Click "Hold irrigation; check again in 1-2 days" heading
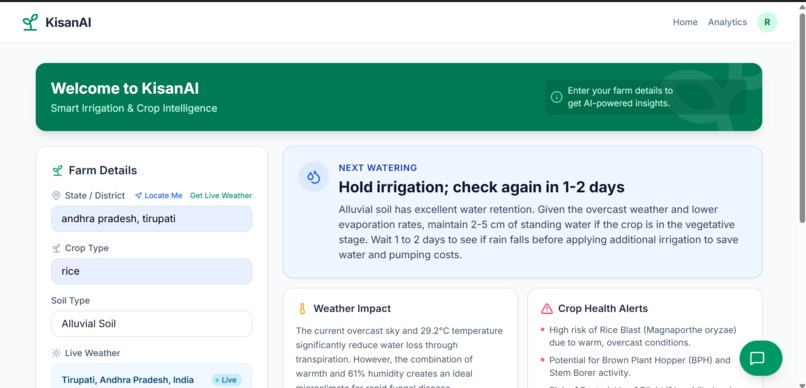The height and width of the screenshot is (388, 806). coord(481,187)
